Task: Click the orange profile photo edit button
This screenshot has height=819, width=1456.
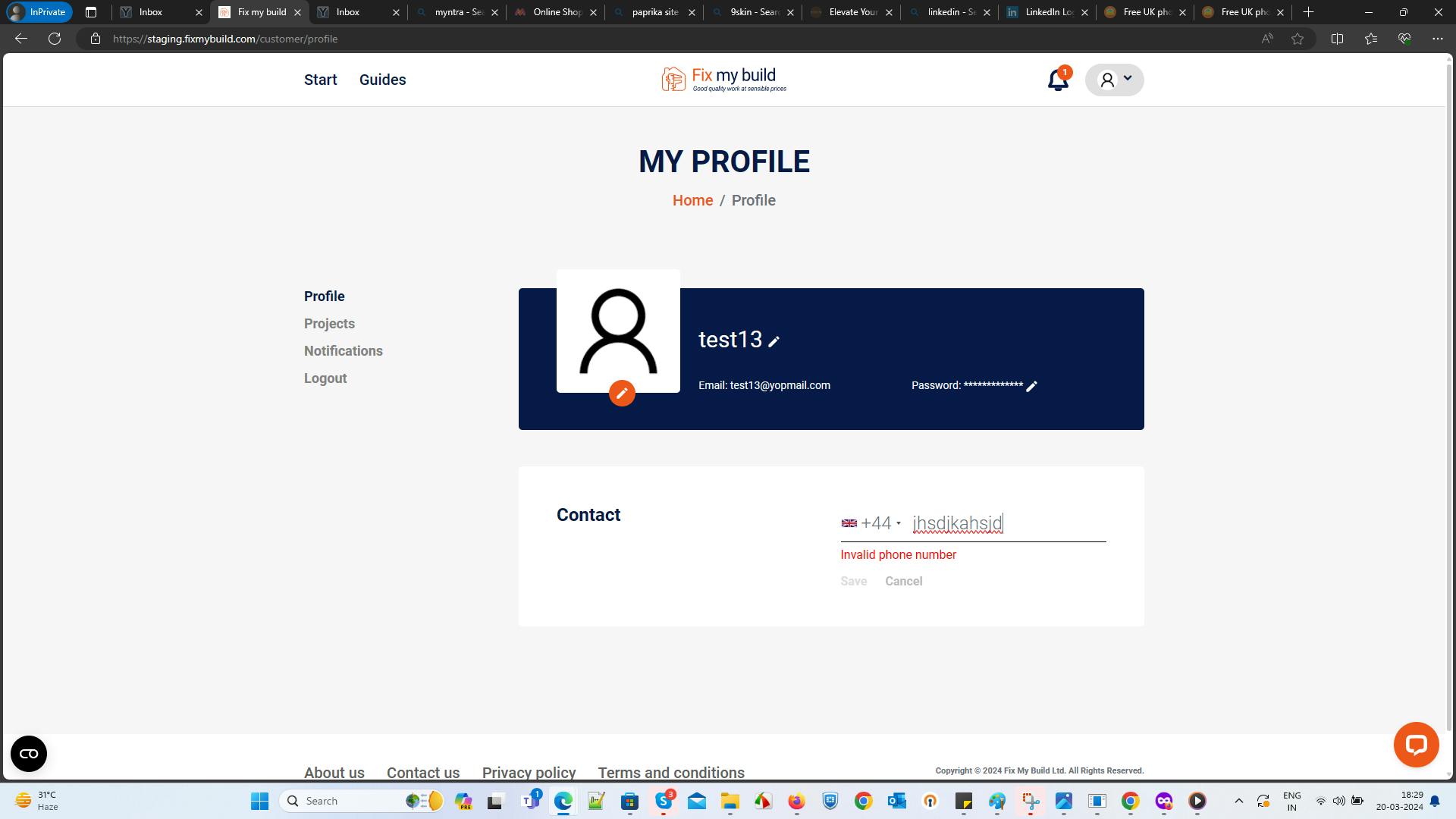Action: point(622,393)
